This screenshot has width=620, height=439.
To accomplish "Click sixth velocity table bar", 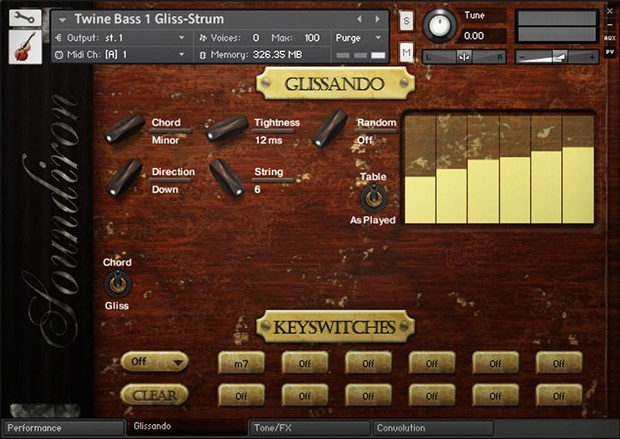I will point(578,185).
